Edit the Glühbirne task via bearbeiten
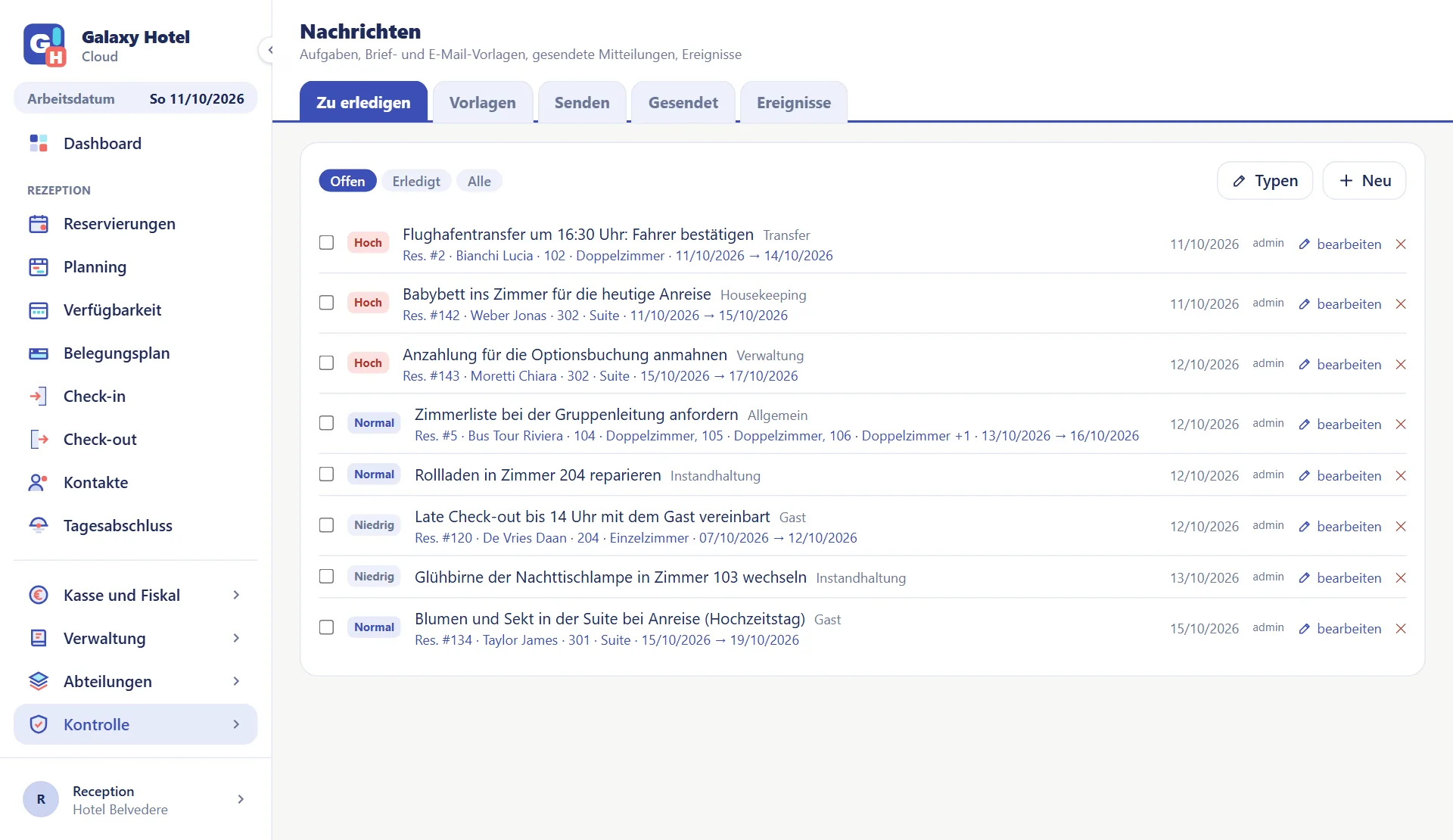Screen dimensions: 1453x840 click(x=1340, y=578)
